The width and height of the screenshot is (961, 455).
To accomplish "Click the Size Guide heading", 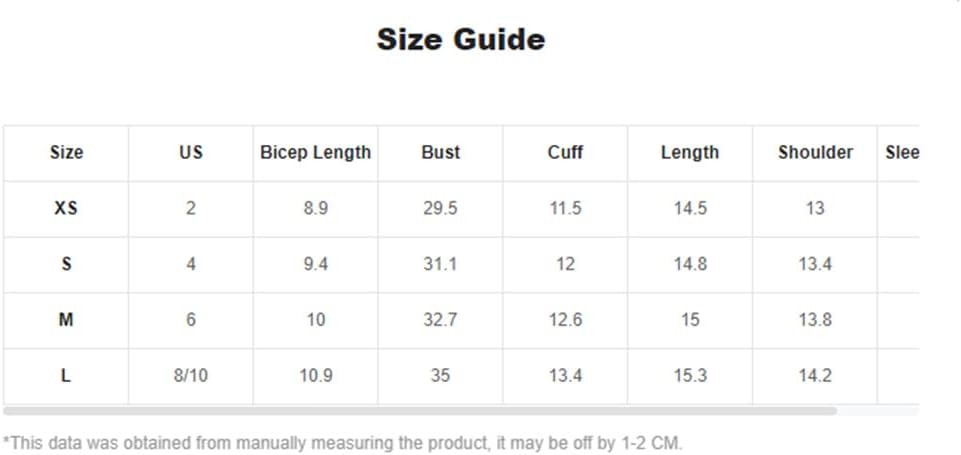I will (x=461, y=39).
